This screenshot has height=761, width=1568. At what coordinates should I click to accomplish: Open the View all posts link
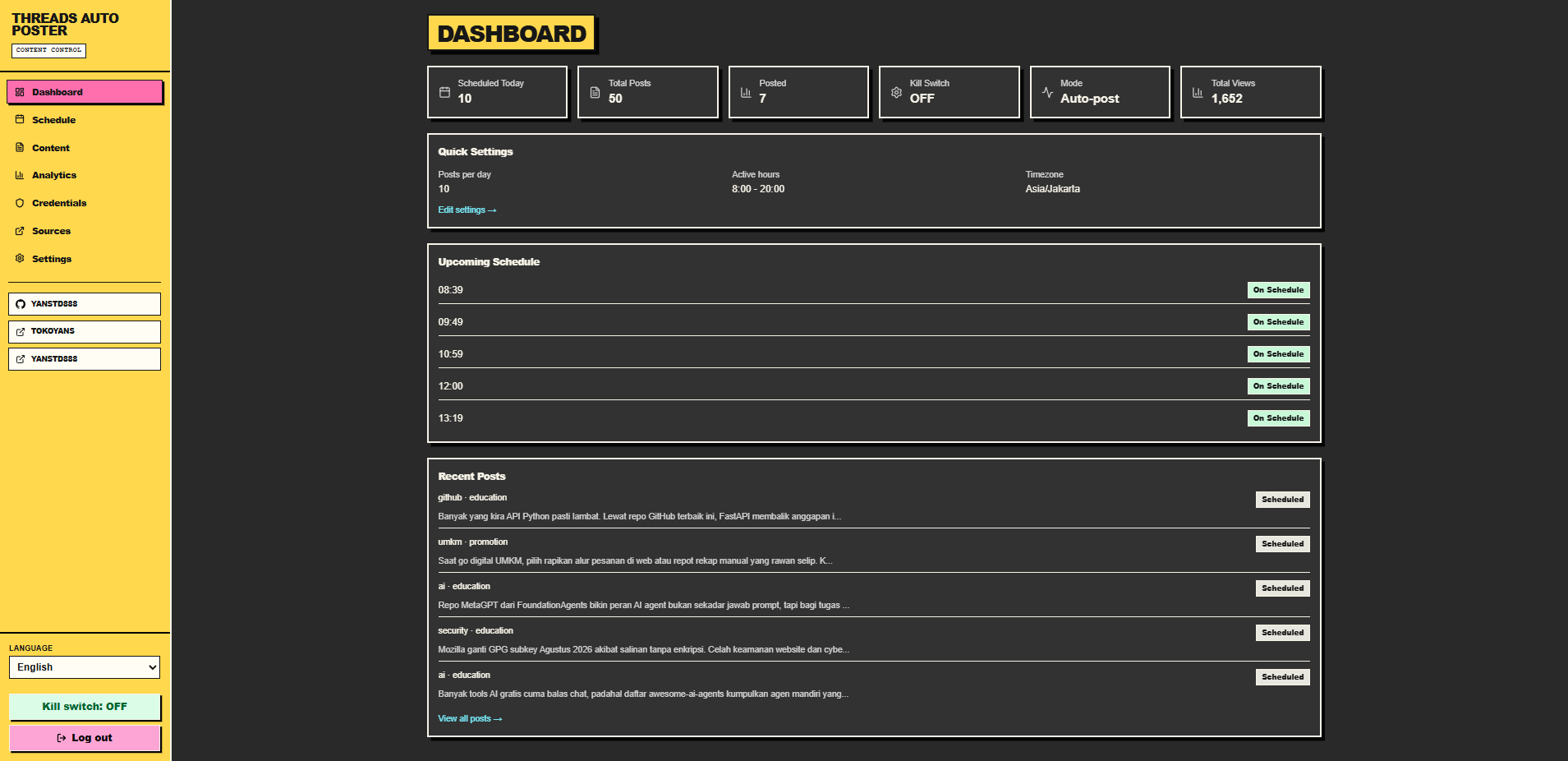point(470,719)
